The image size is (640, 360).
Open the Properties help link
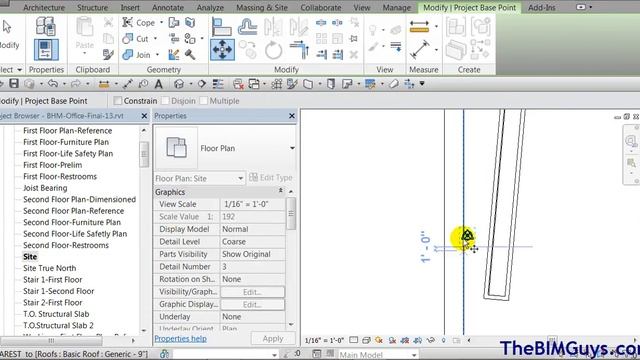click(x=180, y=338)
